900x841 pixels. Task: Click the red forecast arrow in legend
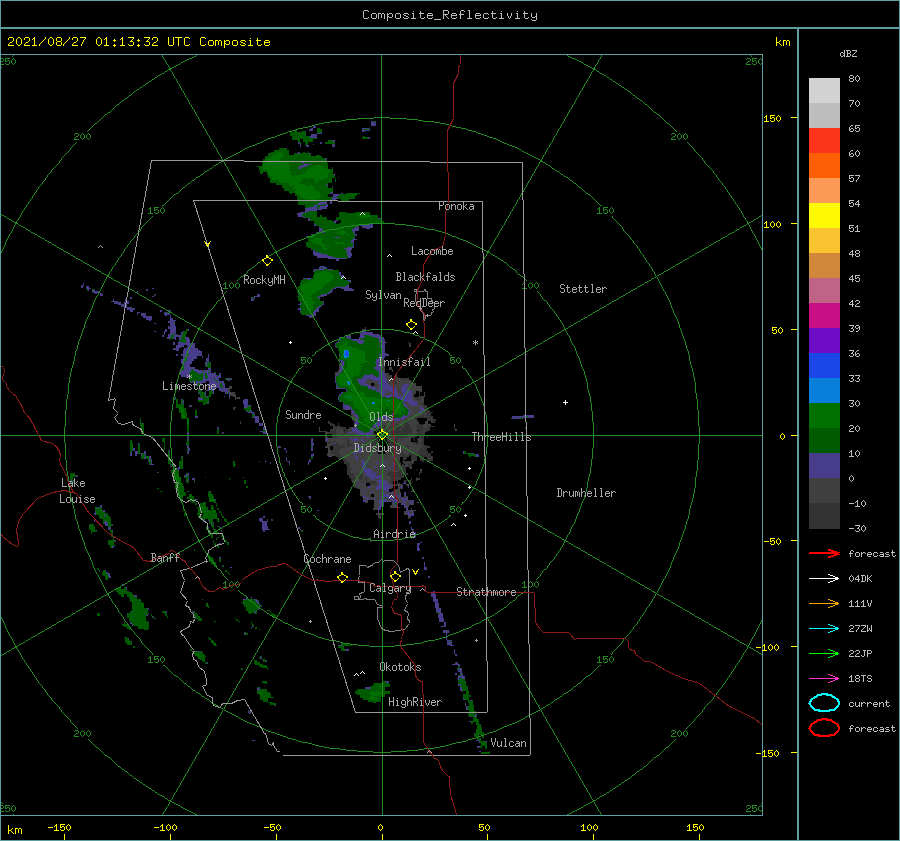824,553
